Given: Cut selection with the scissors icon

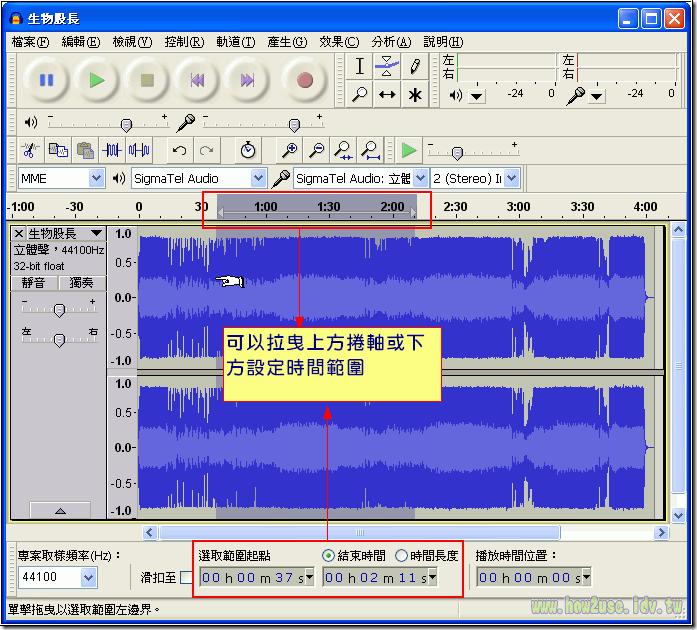Looking at the screenshot, I should coord(30,150).
